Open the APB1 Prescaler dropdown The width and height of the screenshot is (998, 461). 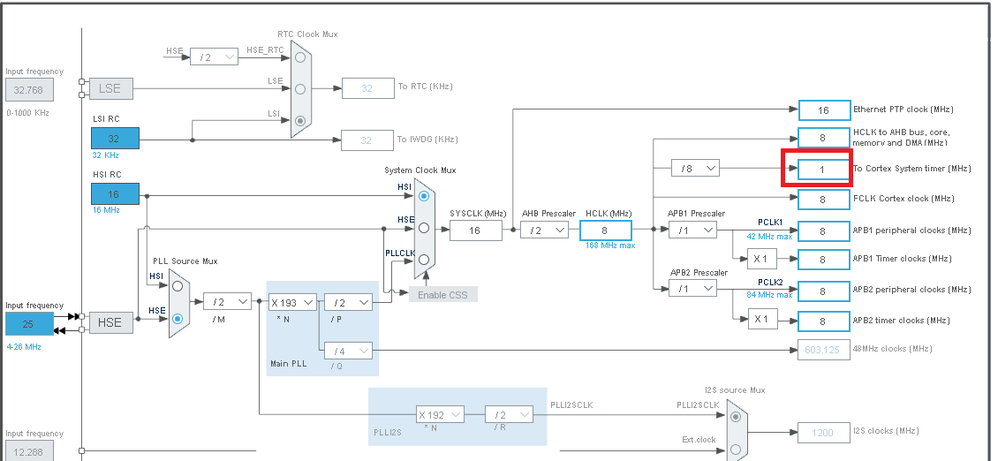[692, 230]
